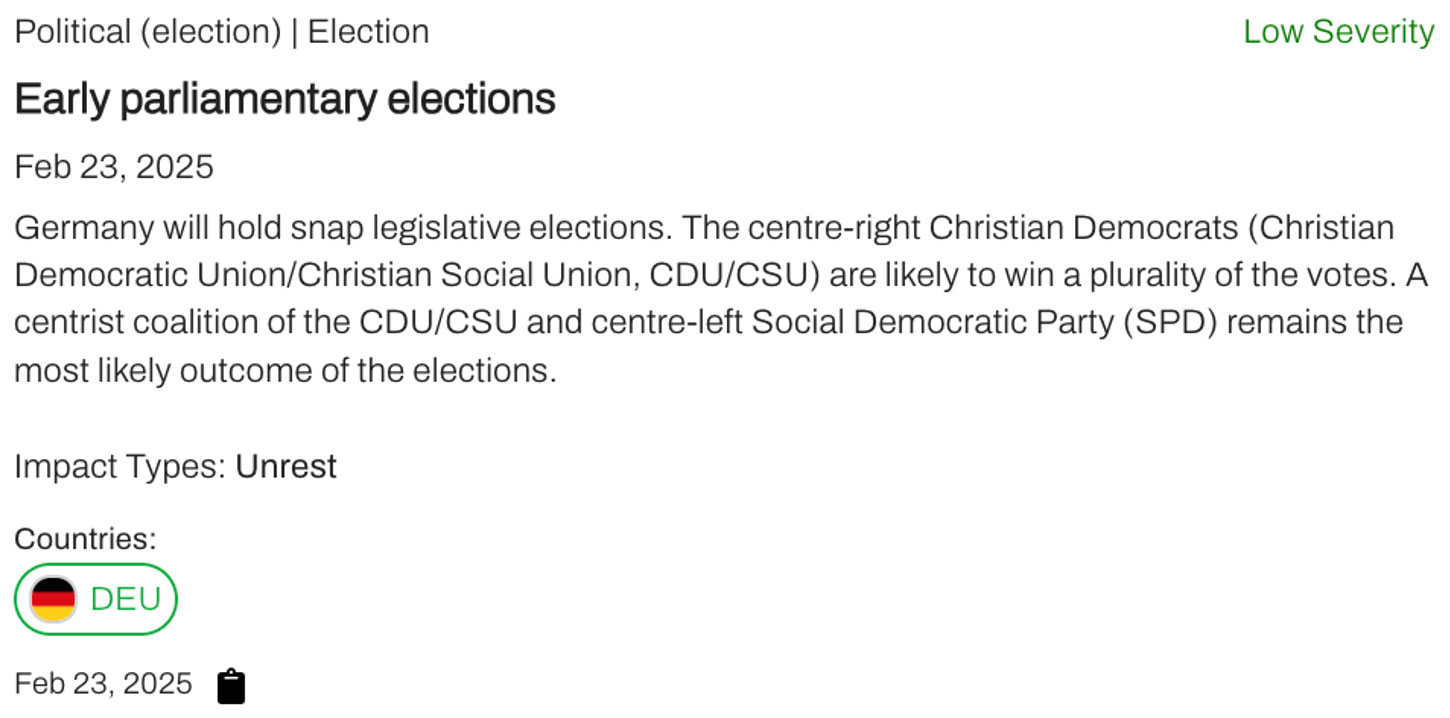Select the Unrest impact type

286,467
